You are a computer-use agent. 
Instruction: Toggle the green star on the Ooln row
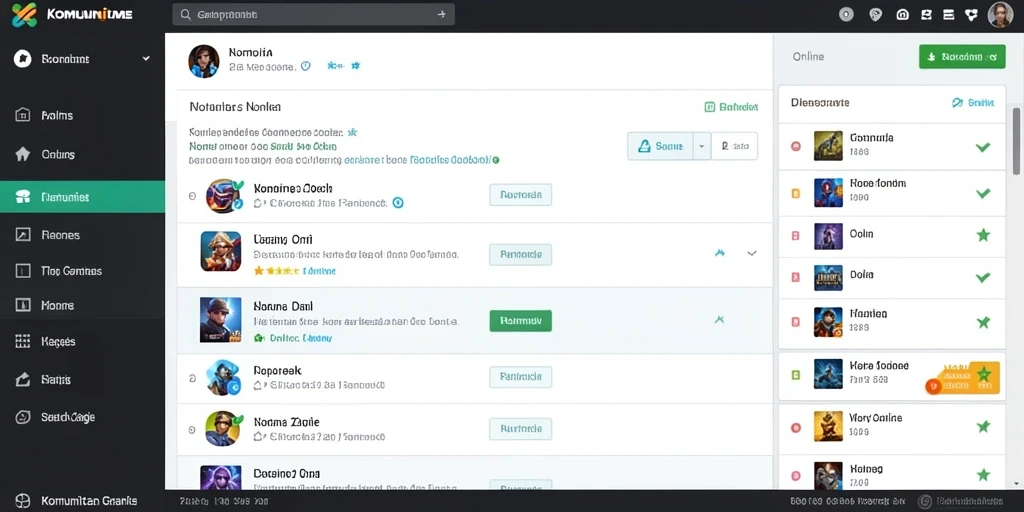983,235
